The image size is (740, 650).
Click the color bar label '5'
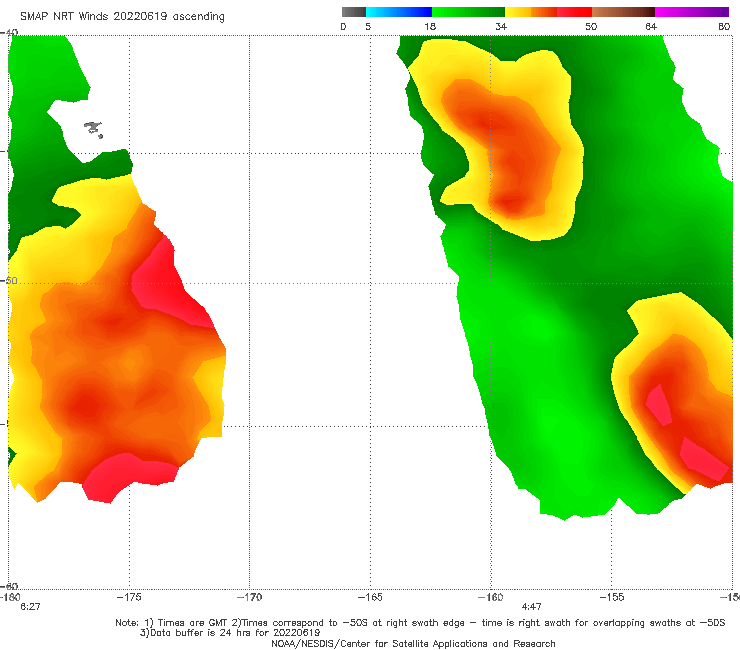click(x=368, y=26)
